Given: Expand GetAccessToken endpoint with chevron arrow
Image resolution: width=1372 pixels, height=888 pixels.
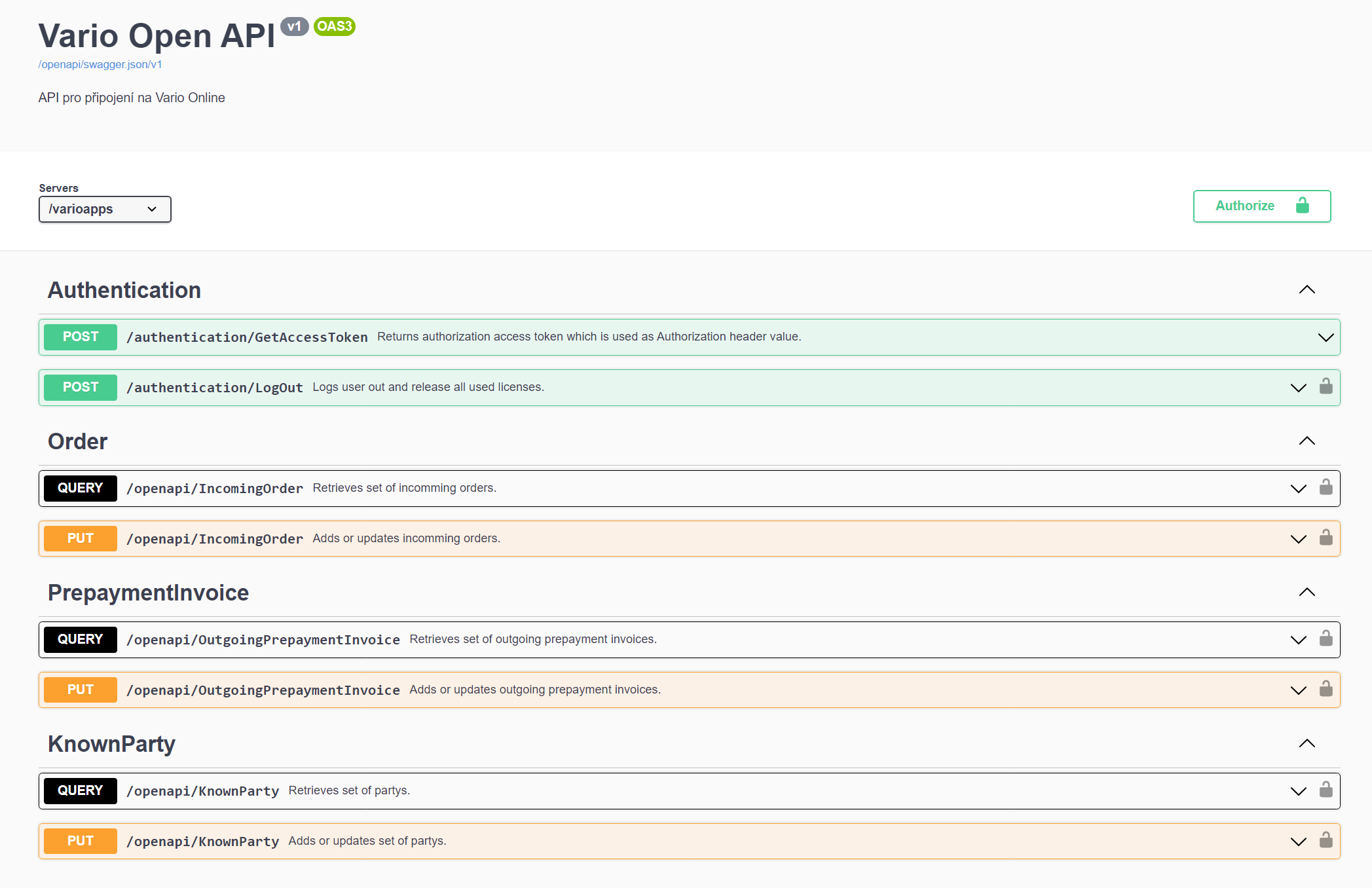Looking at the screenshot, I should pyautogui.click(x=1326, y=337).
